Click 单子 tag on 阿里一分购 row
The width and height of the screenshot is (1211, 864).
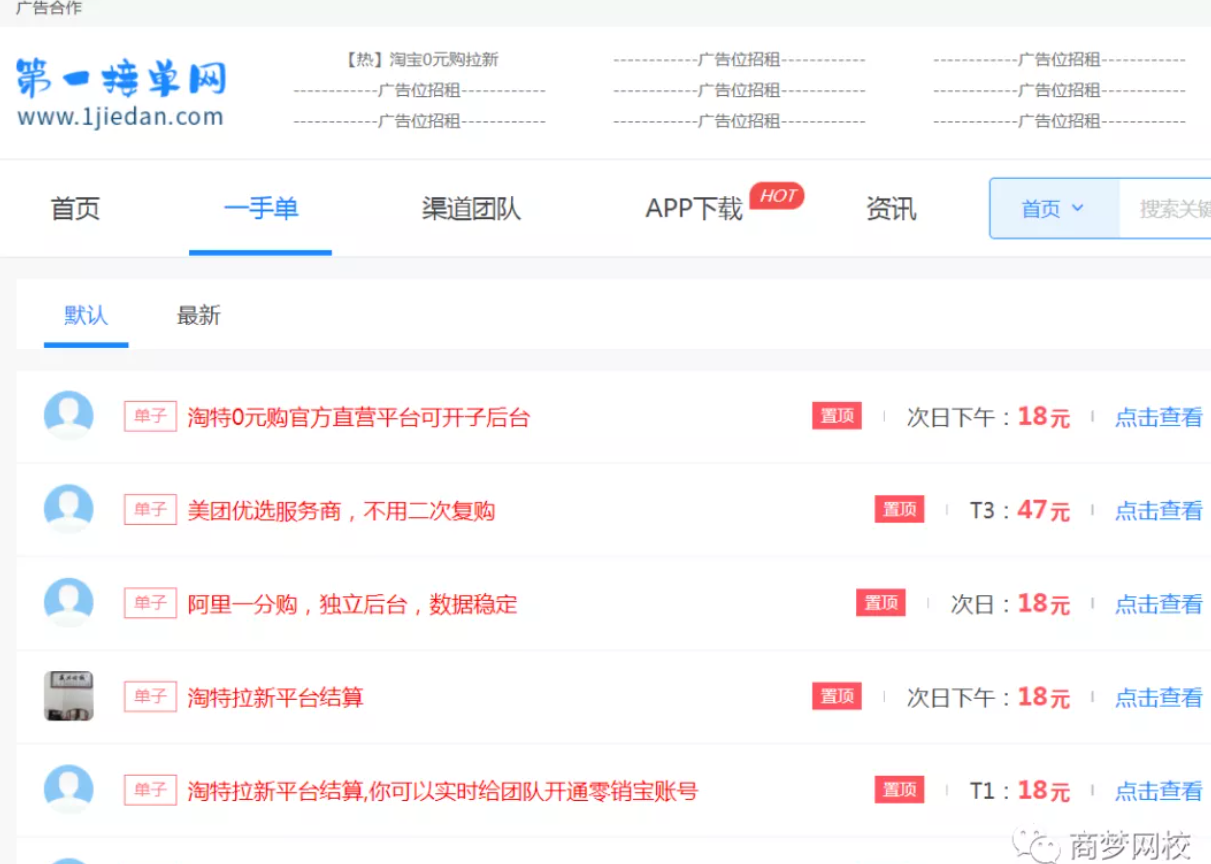[150, 603]
